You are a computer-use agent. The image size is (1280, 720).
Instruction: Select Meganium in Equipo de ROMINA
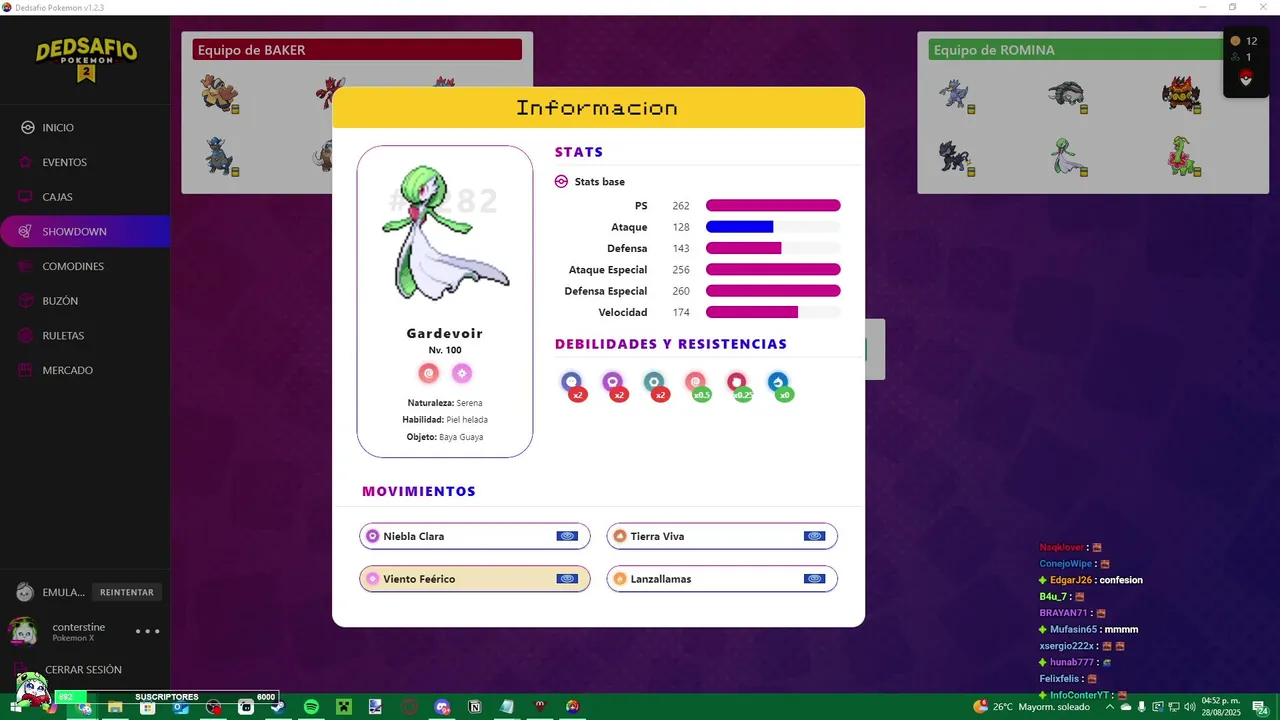(1183, 156)
